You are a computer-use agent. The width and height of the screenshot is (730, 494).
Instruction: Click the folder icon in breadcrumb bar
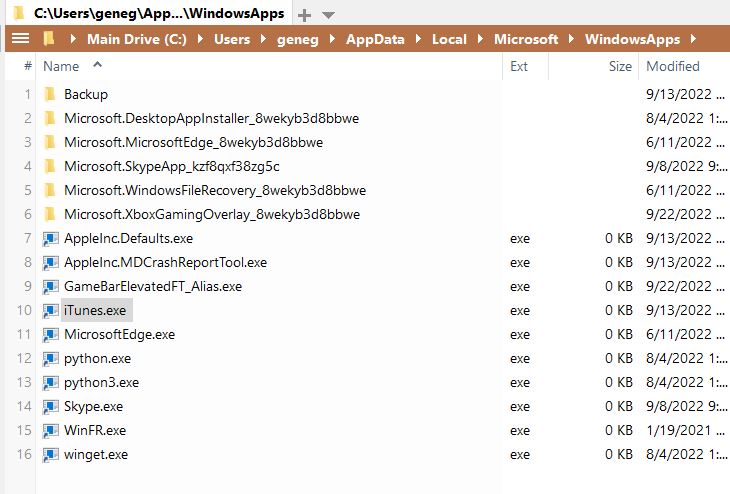(x=49, y=39)
